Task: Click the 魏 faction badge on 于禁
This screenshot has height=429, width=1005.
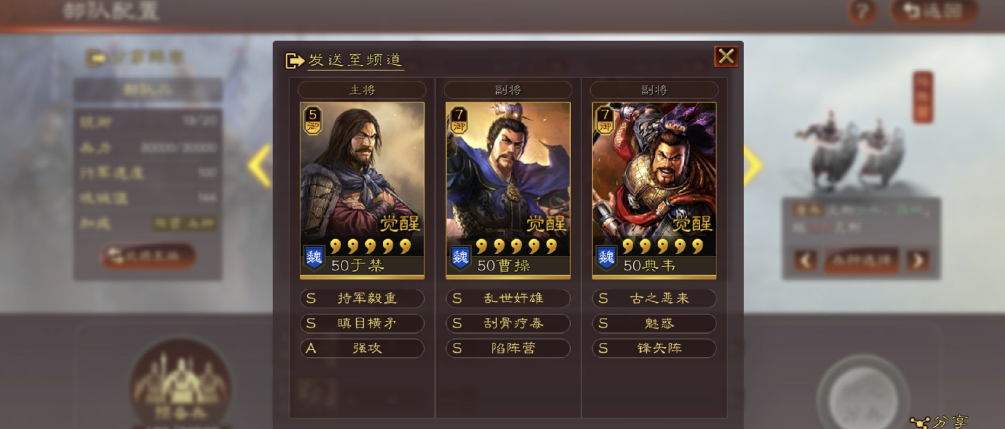Action: pyautogui.click(x=311, y=258)
